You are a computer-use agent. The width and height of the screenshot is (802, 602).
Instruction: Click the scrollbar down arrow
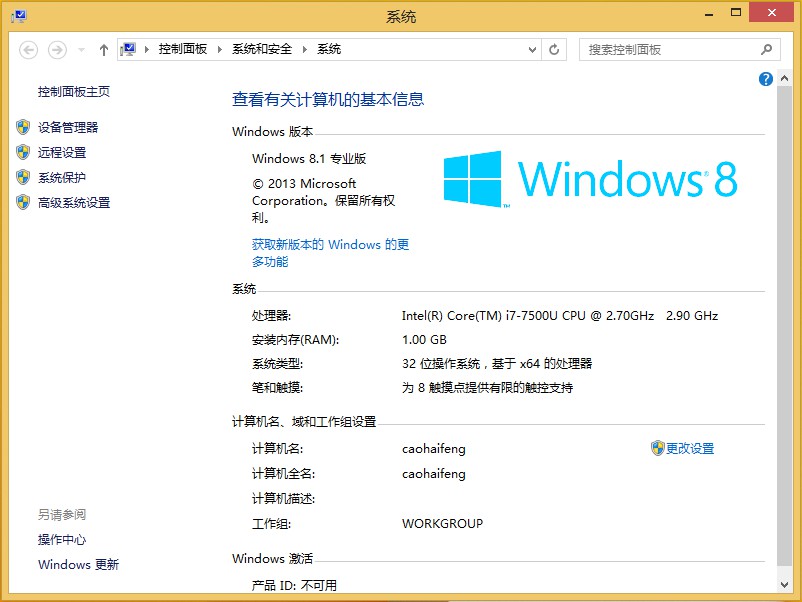point(784,585)
